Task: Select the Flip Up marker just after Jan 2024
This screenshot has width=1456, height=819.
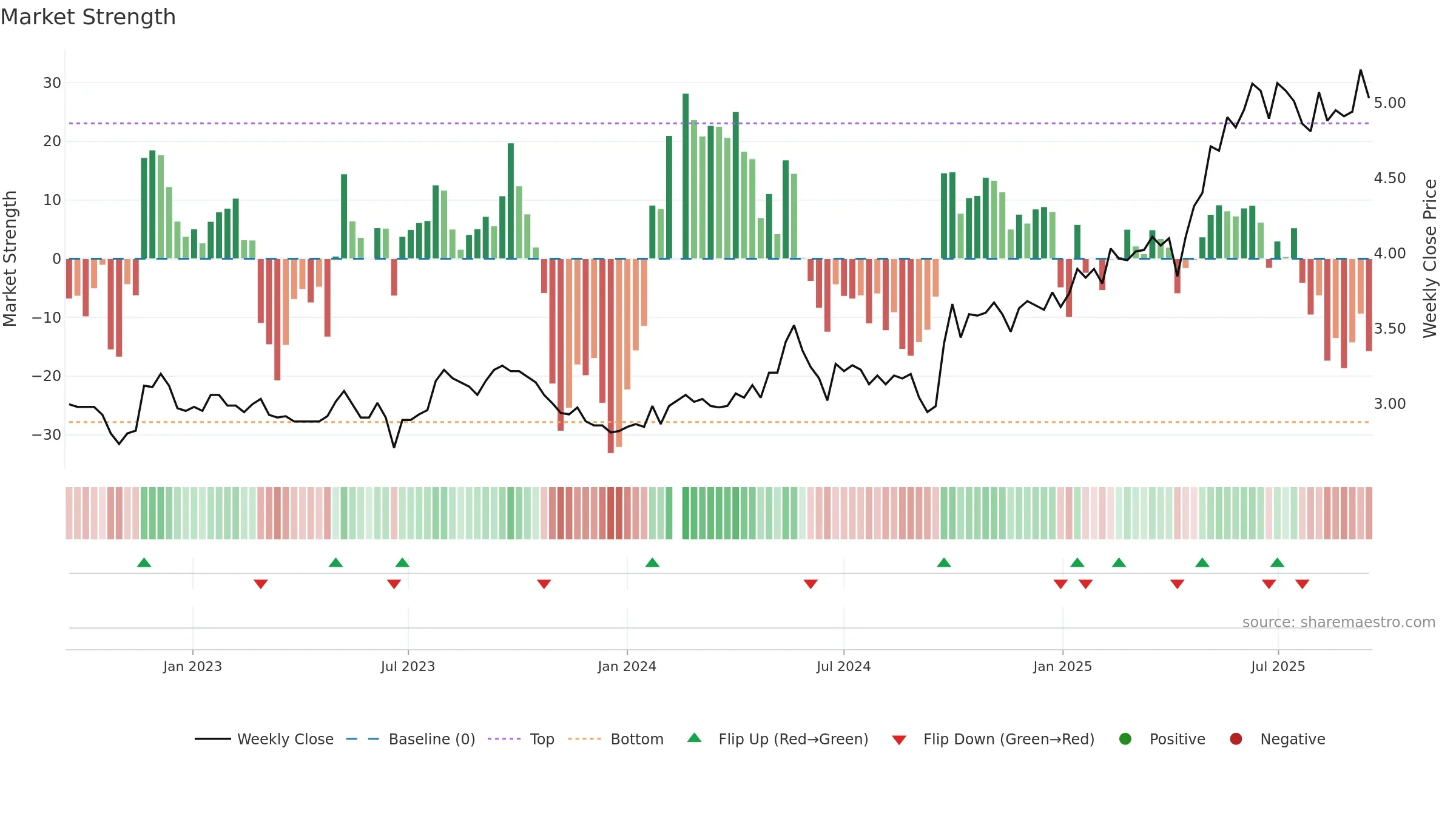Action: tap(652, 562)
